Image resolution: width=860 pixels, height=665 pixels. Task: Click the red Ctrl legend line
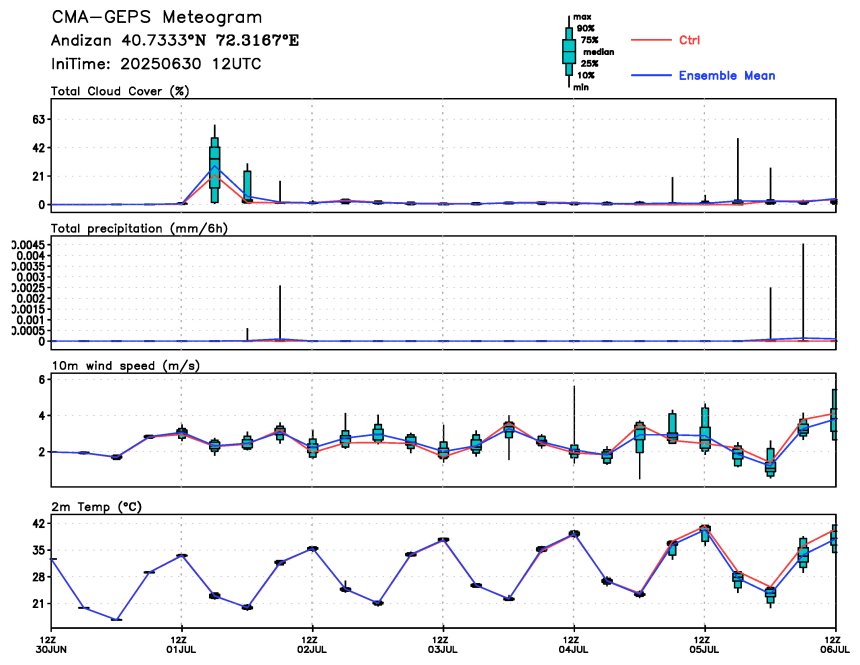[x=651, y=40]
